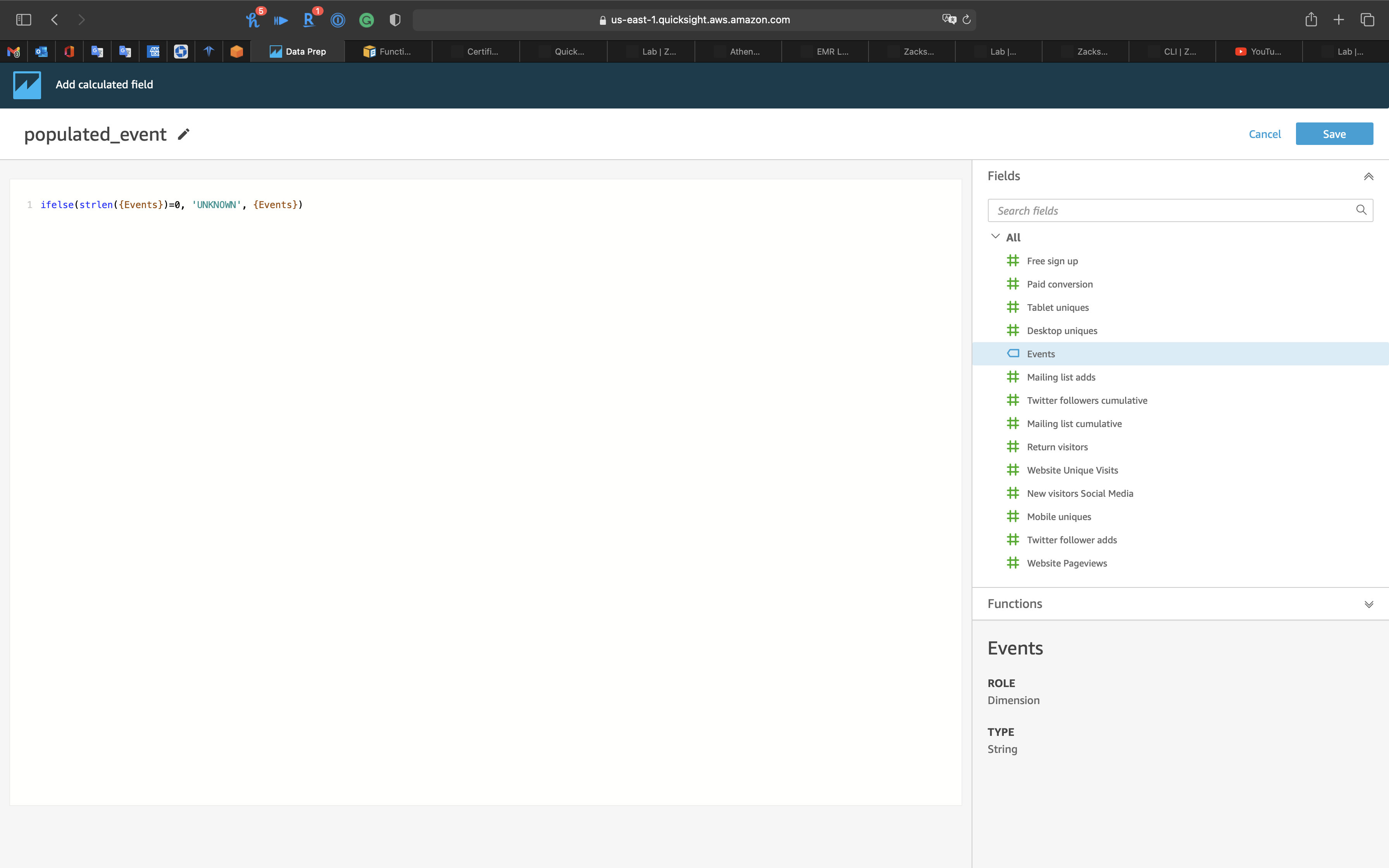The height and width of the screenshot is (868, 1389).
Task: Collapse the All fields group
Action: (x=995, y=236)
